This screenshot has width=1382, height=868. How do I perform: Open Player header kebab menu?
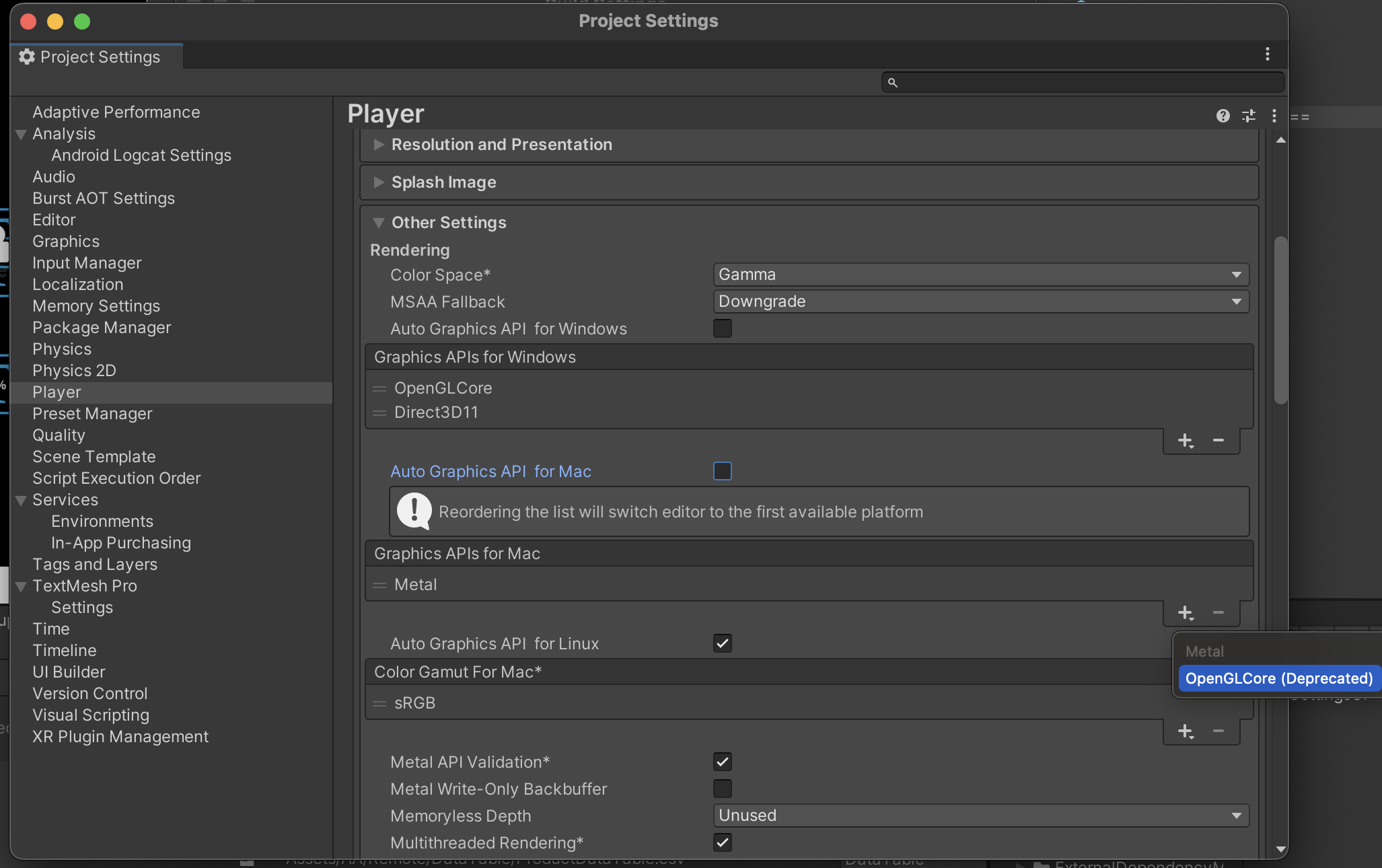coord(1274,116)
